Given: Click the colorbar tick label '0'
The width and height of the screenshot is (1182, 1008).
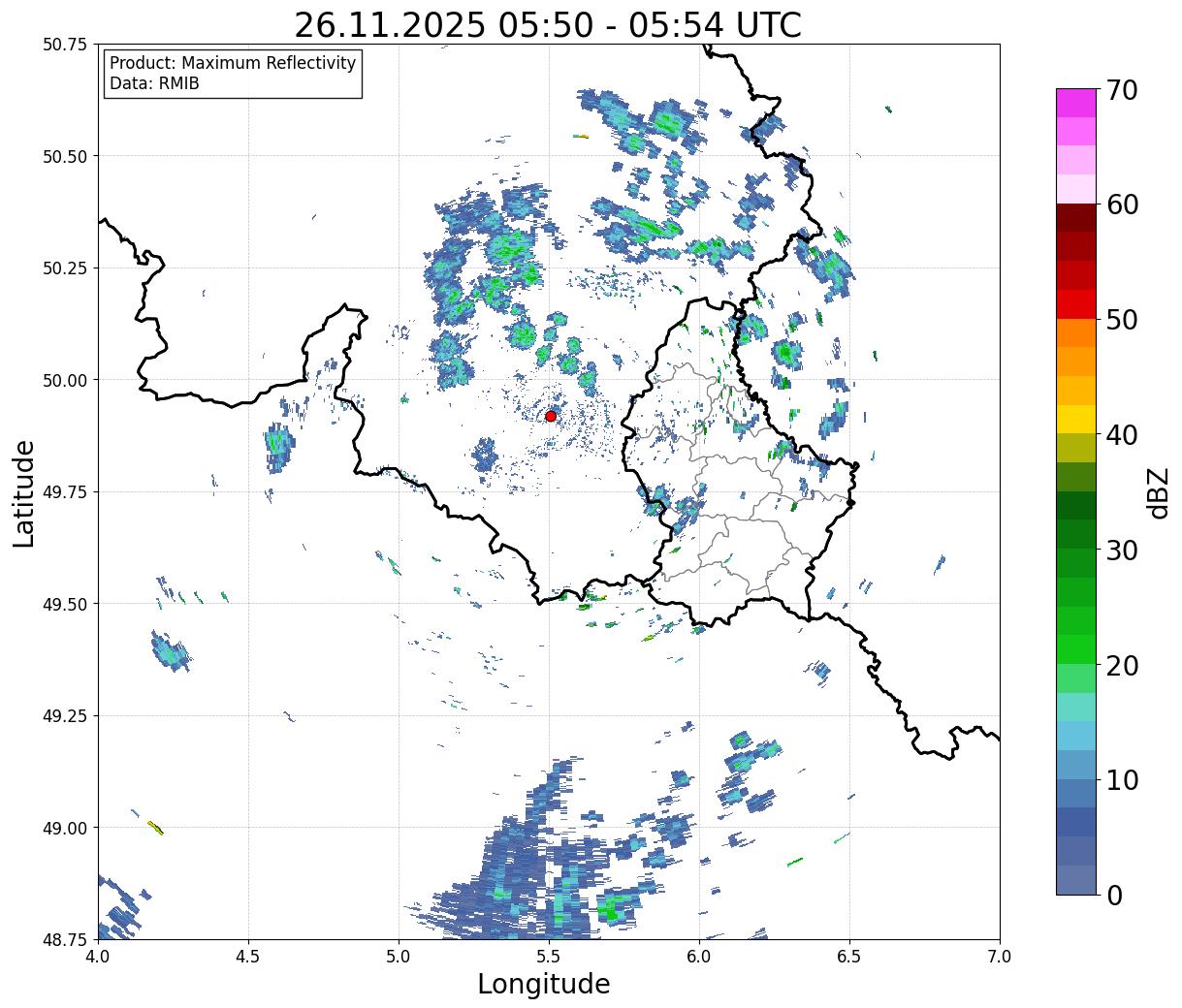Looking at the screenshot, I should tap(1114, 895).
